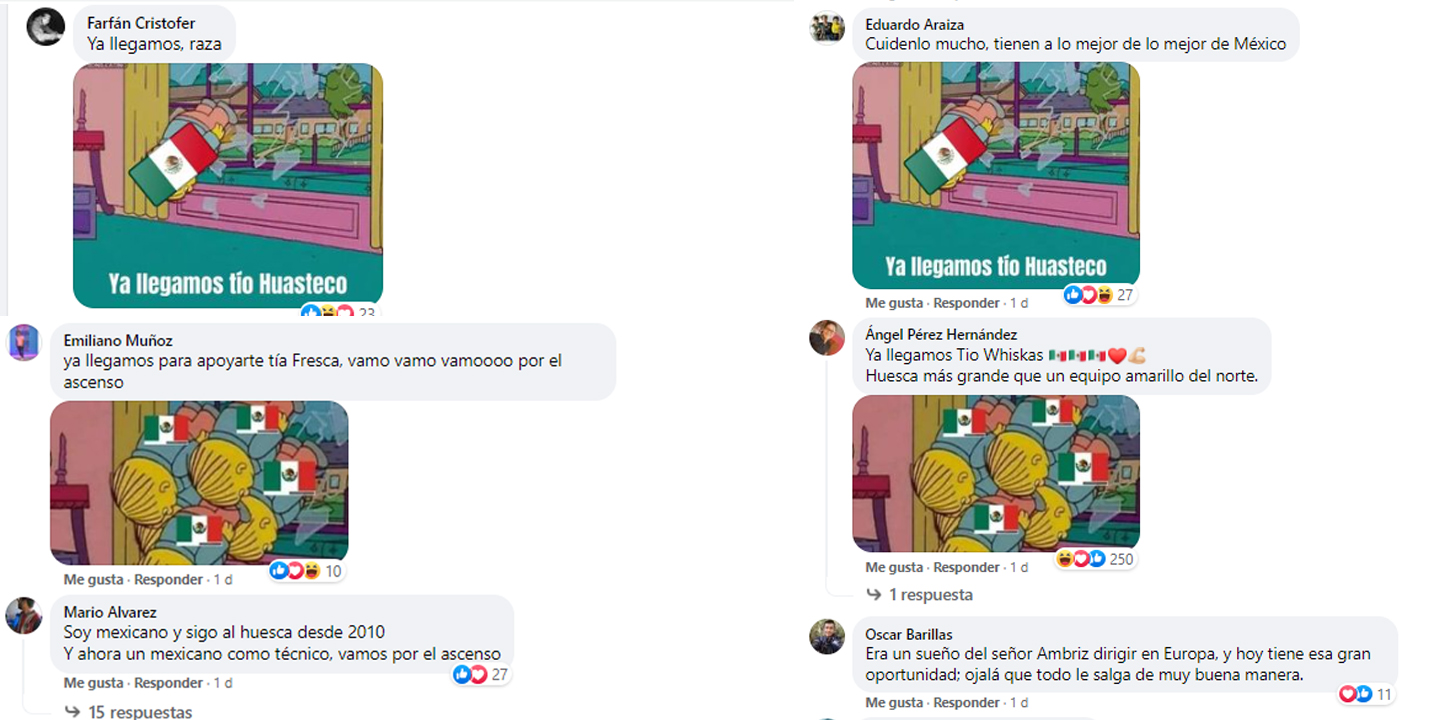Expand the 15 respuestas thread

[x=129, y=712]
